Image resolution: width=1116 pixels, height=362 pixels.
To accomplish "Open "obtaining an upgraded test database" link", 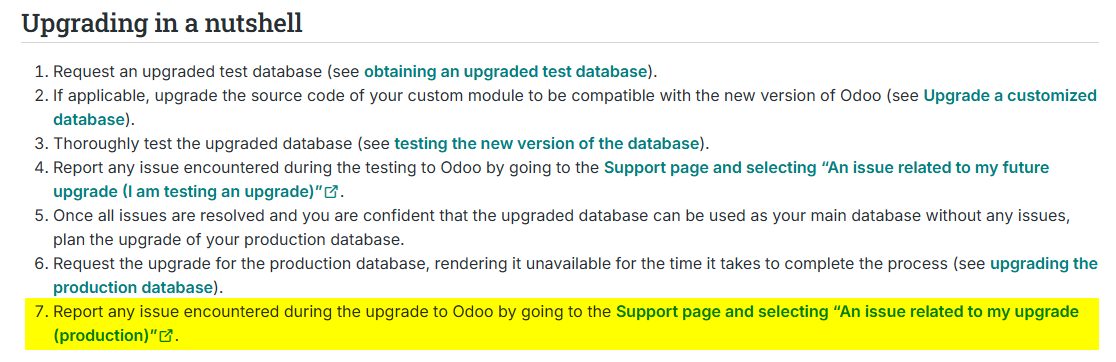I will coord(505,71).
